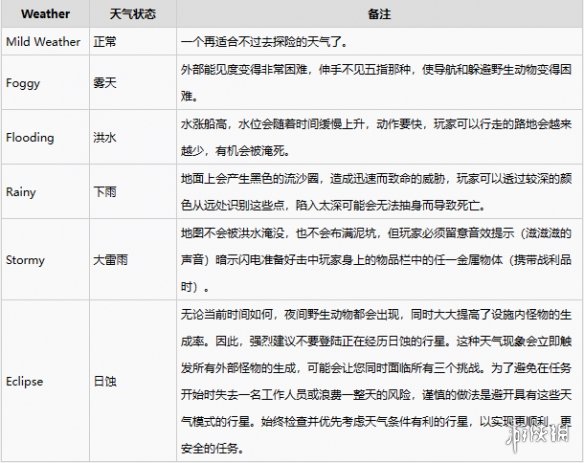Select the 'Mild Weather' cell

45,41
